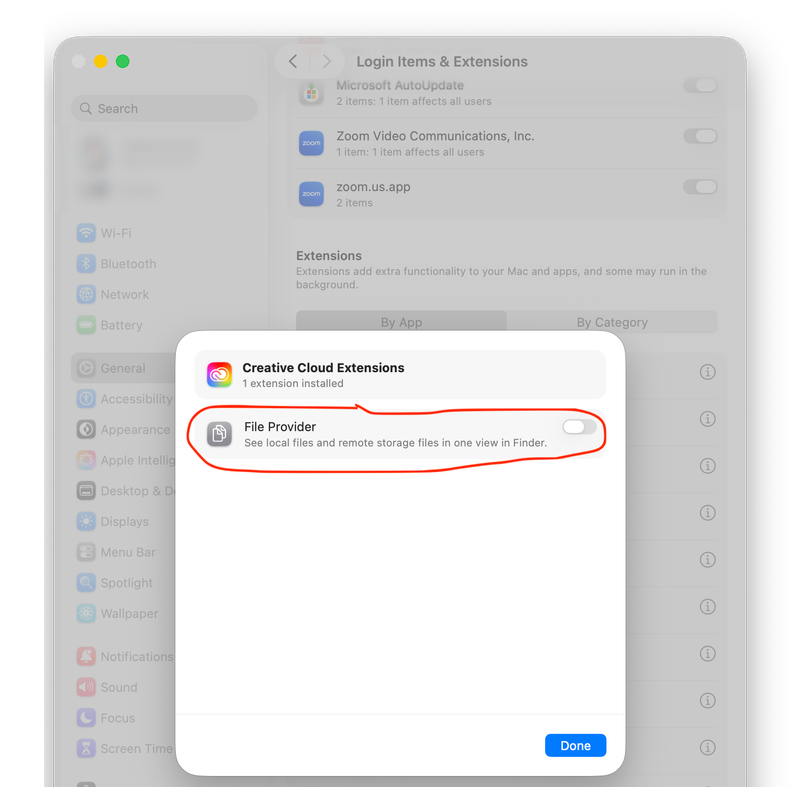Image resolution: width=800 pixels, height=787 pixels.
Task: Click the topmost info button in extensions list
Action: 707,372
